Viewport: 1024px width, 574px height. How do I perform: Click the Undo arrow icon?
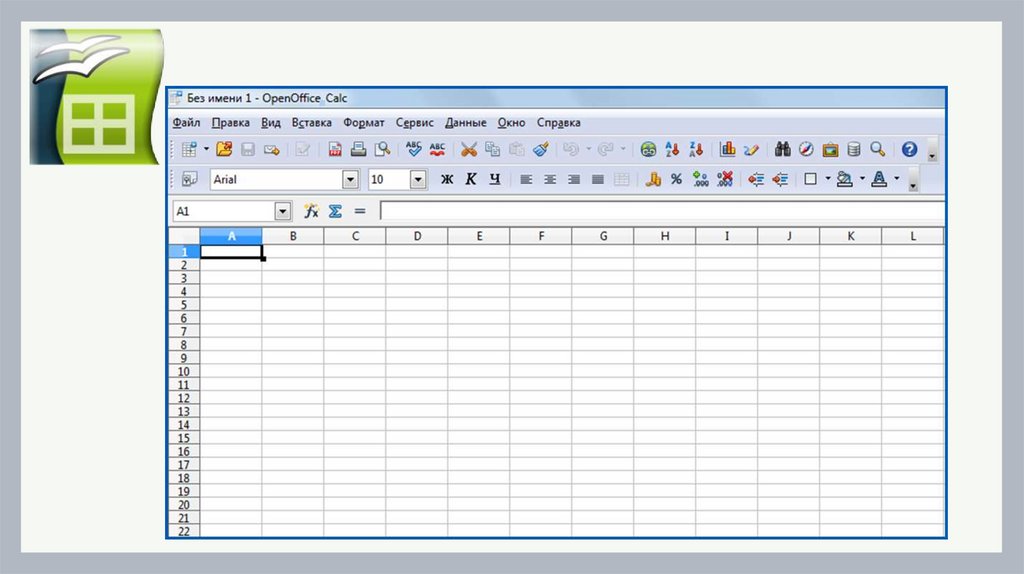tap(571, 150)
